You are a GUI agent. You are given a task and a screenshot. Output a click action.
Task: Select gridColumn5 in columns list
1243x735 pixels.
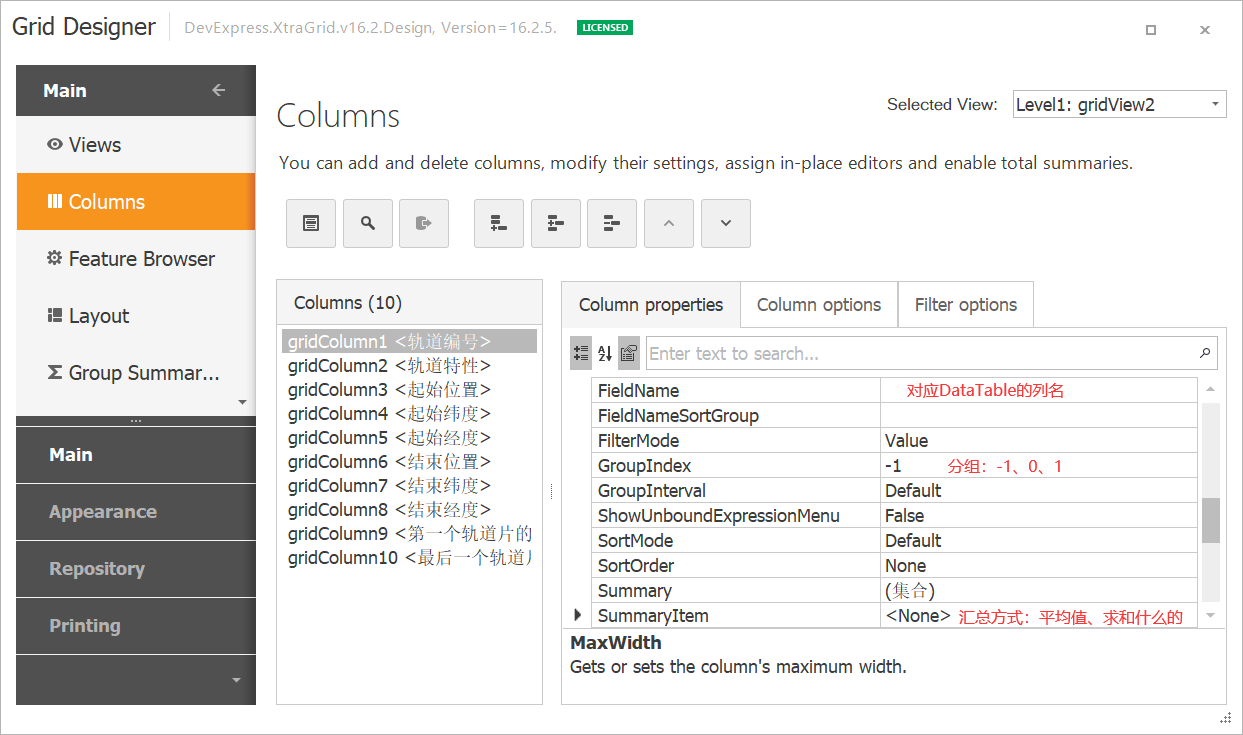pos(409,437)
